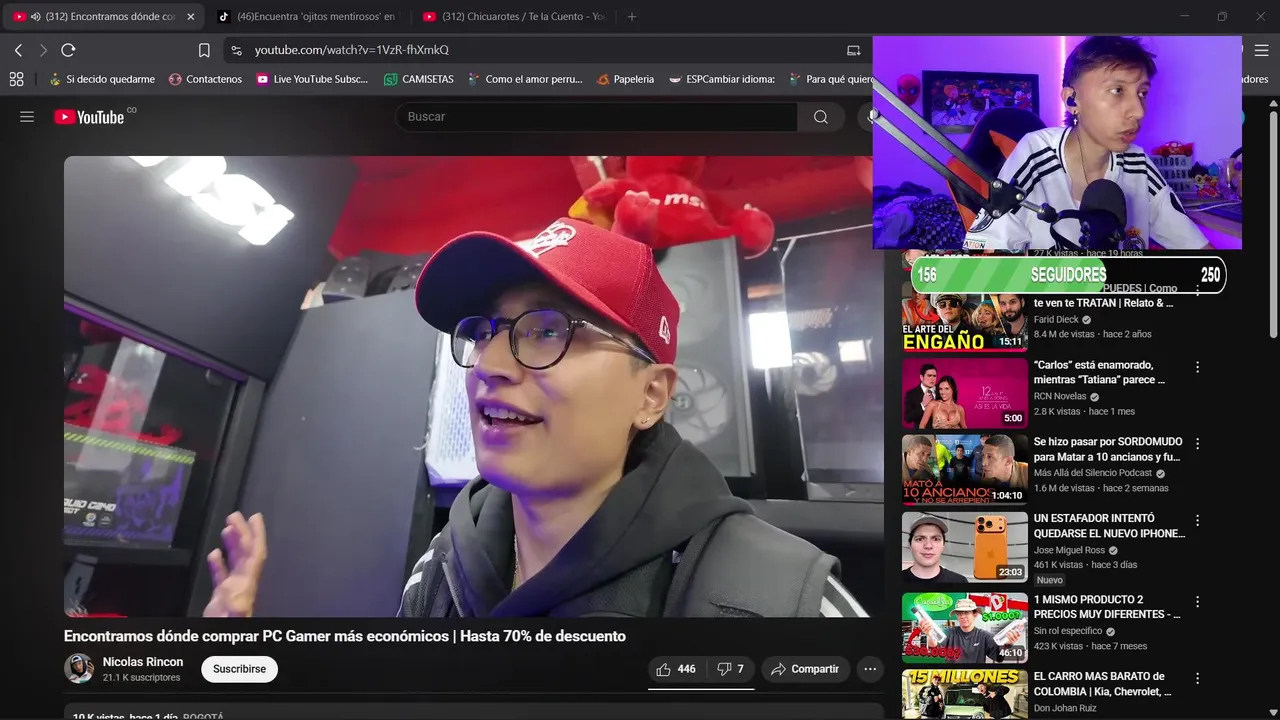
Task: Go back with the browser back arrow
Action: coord(18,50)
